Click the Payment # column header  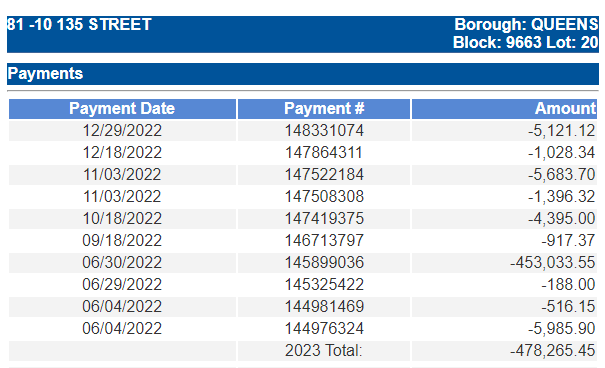point(324,108)
